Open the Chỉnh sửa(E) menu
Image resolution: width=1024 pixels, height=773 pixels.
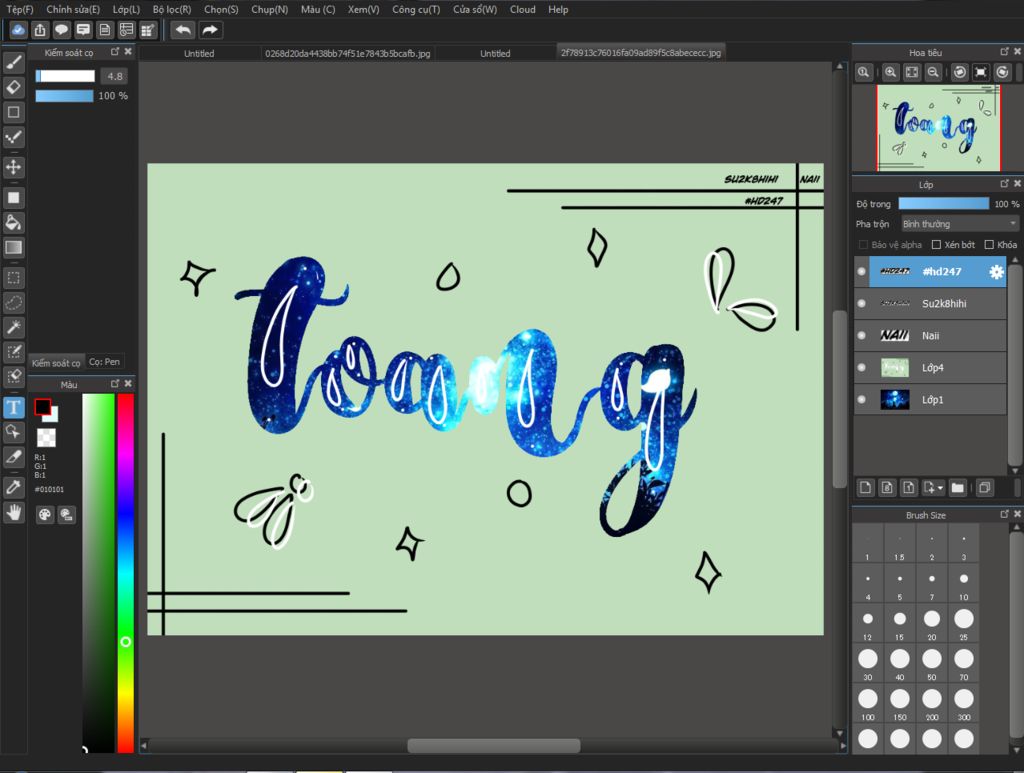coord(73,9)
